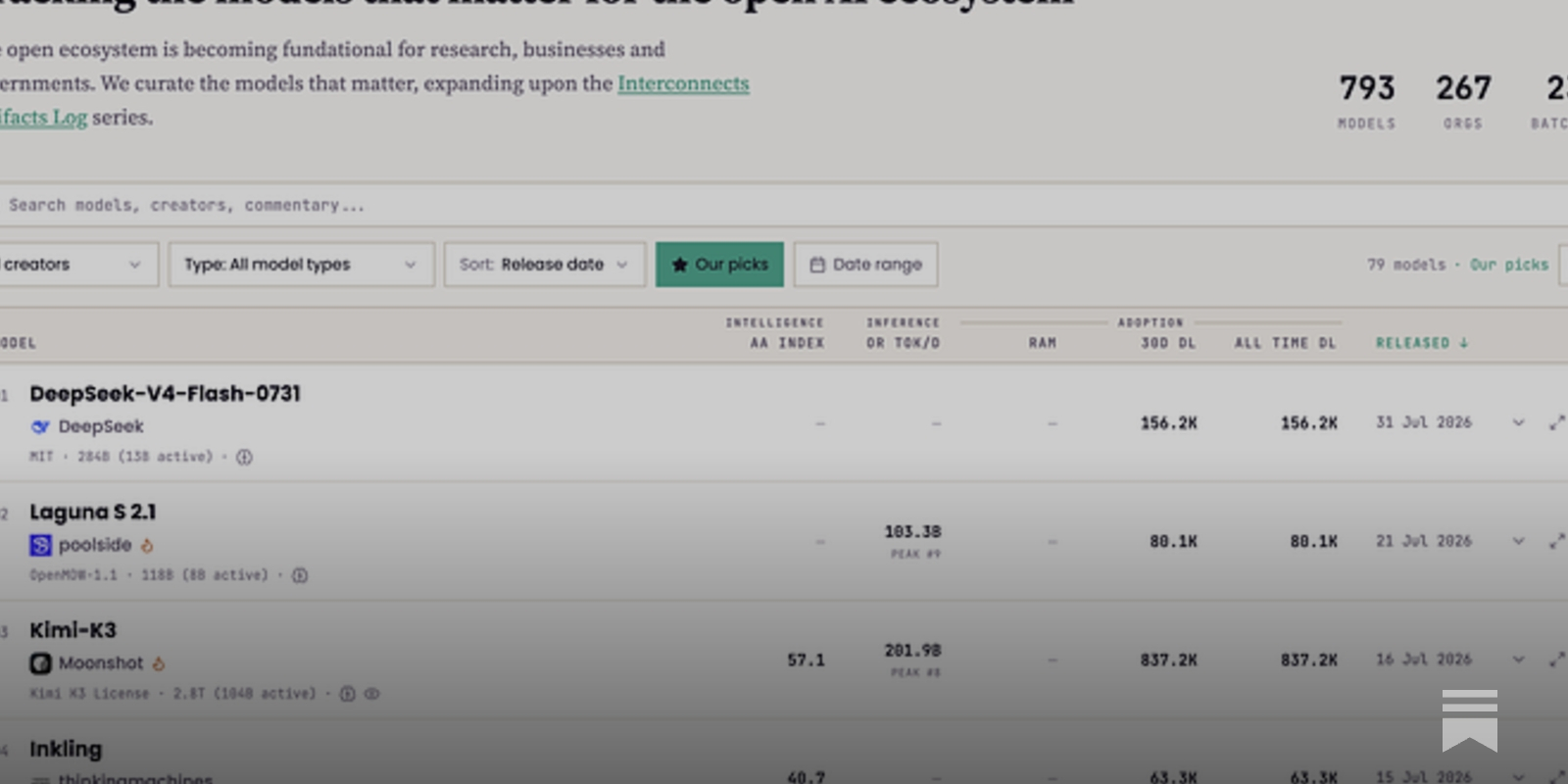
Task: Click the "16 Jul 2026" release date
Action: pos(1424,660)
